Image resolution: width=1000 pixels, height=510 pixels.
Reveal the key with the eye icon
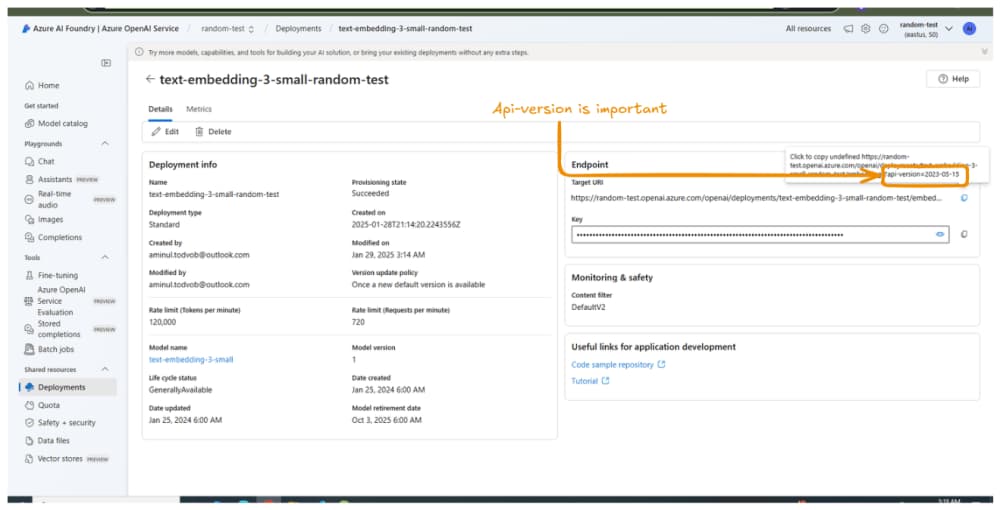click(x=939, y=235)
